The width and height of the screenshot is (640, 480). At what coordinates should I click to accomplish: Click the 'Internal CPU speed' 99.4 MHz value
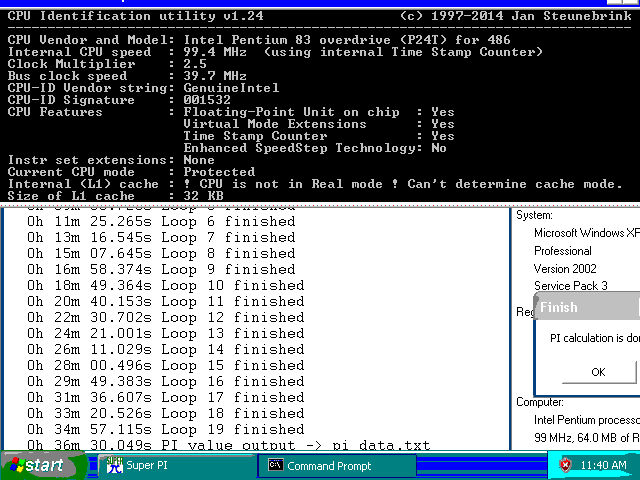point(215,52)
